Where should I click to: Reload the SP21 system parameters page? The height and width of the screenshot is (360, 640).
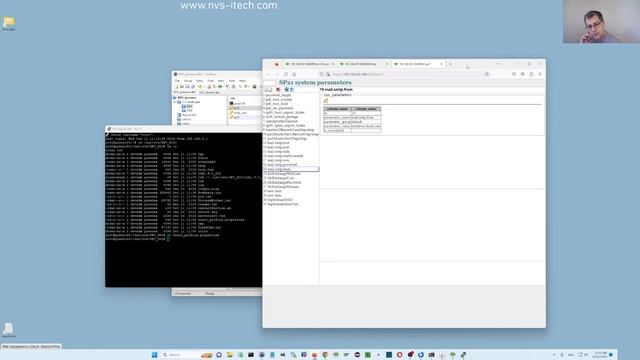point(285,74)
